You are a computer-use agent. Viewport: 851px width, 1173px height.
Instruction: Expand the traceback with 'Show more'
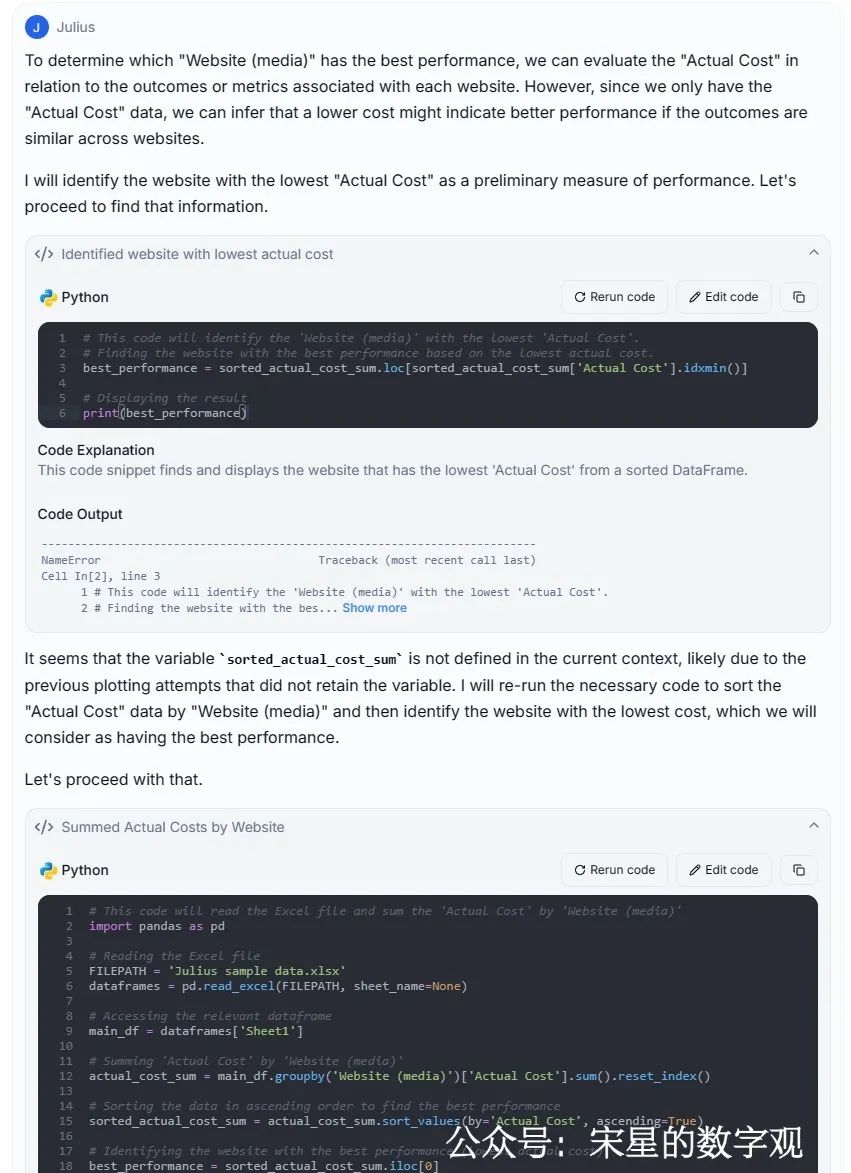(x=374, y=608)
